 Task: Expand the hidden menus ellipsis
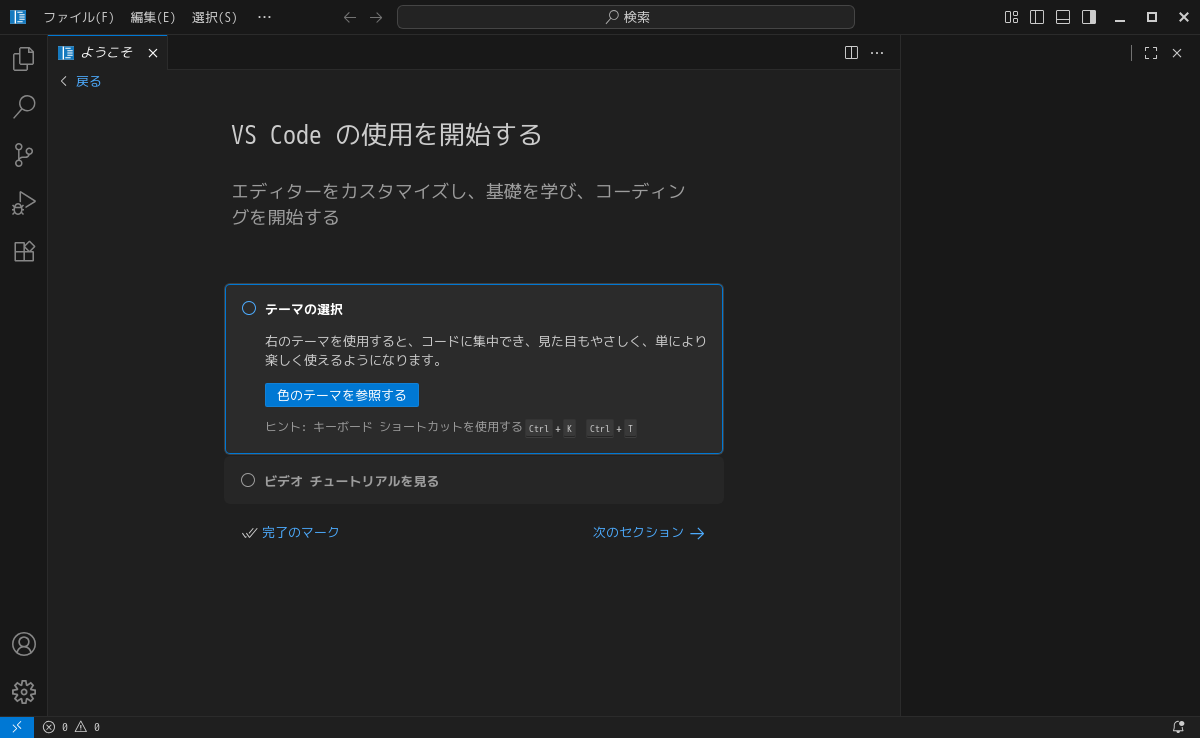pos(264,17)
